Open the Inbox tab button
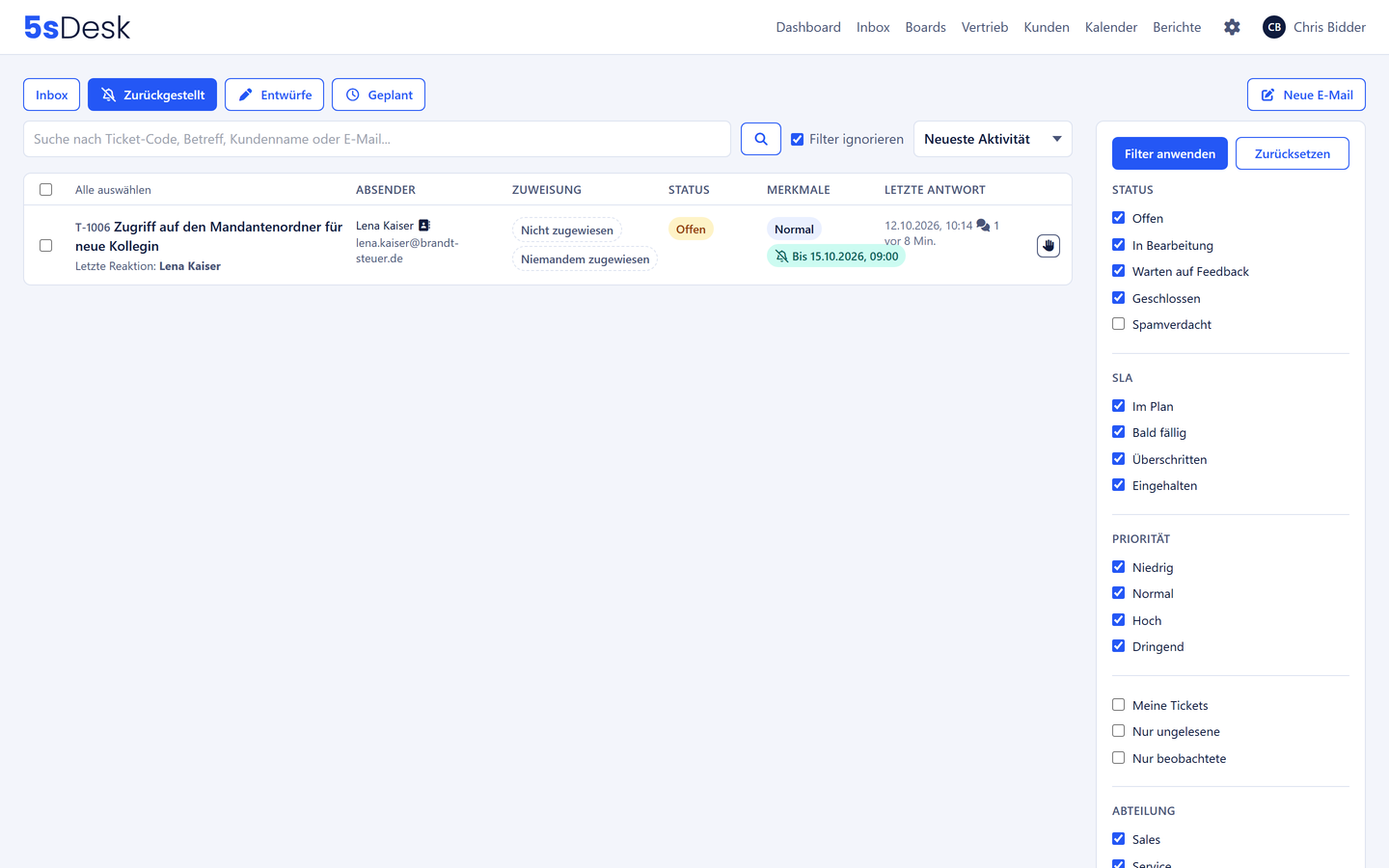The width and height of the screenshot is (1389, 868). (x=52, y=95)
